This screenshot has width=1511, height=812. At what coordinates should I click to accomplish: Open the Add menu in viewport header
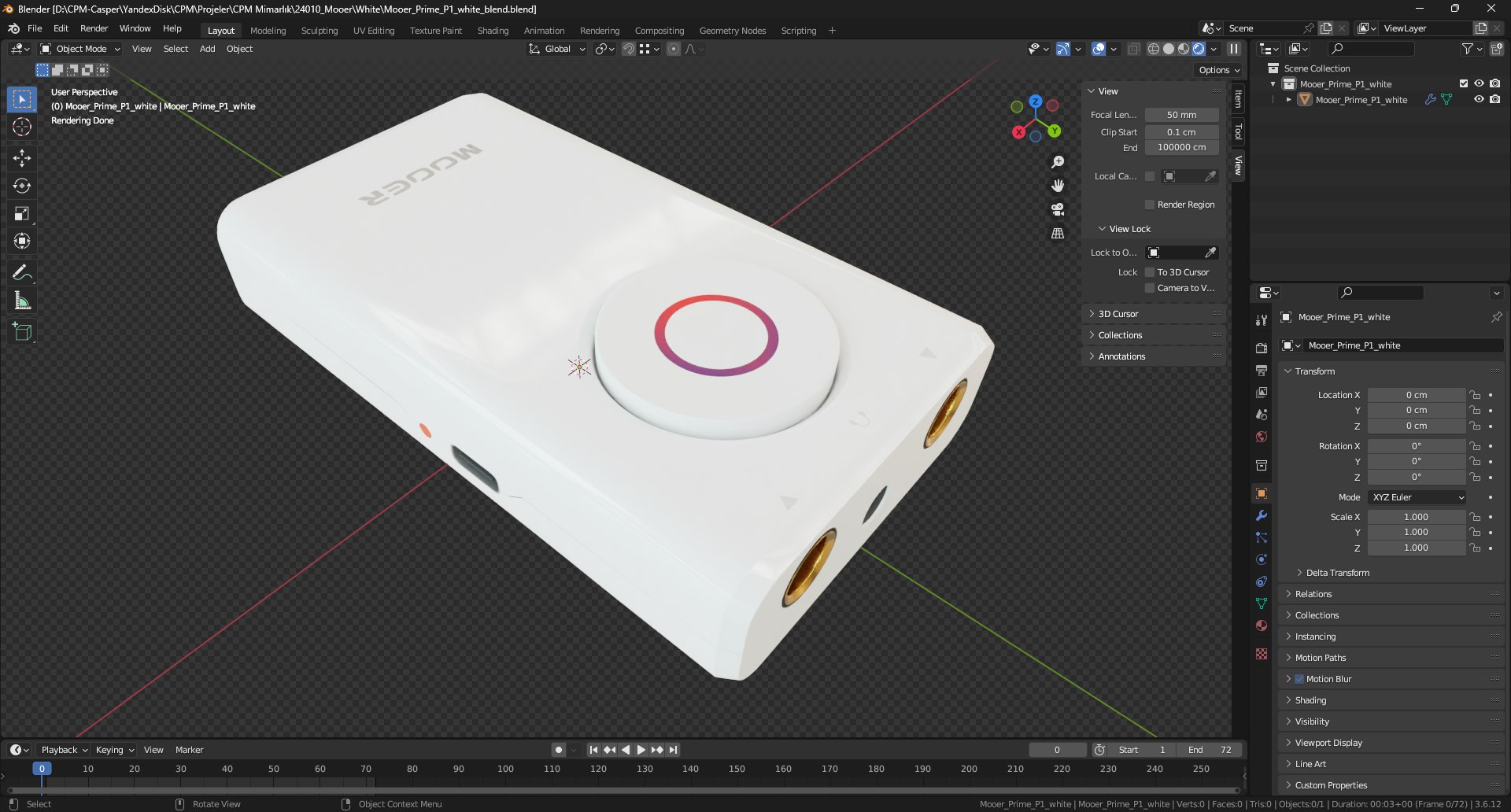point(207,49)
